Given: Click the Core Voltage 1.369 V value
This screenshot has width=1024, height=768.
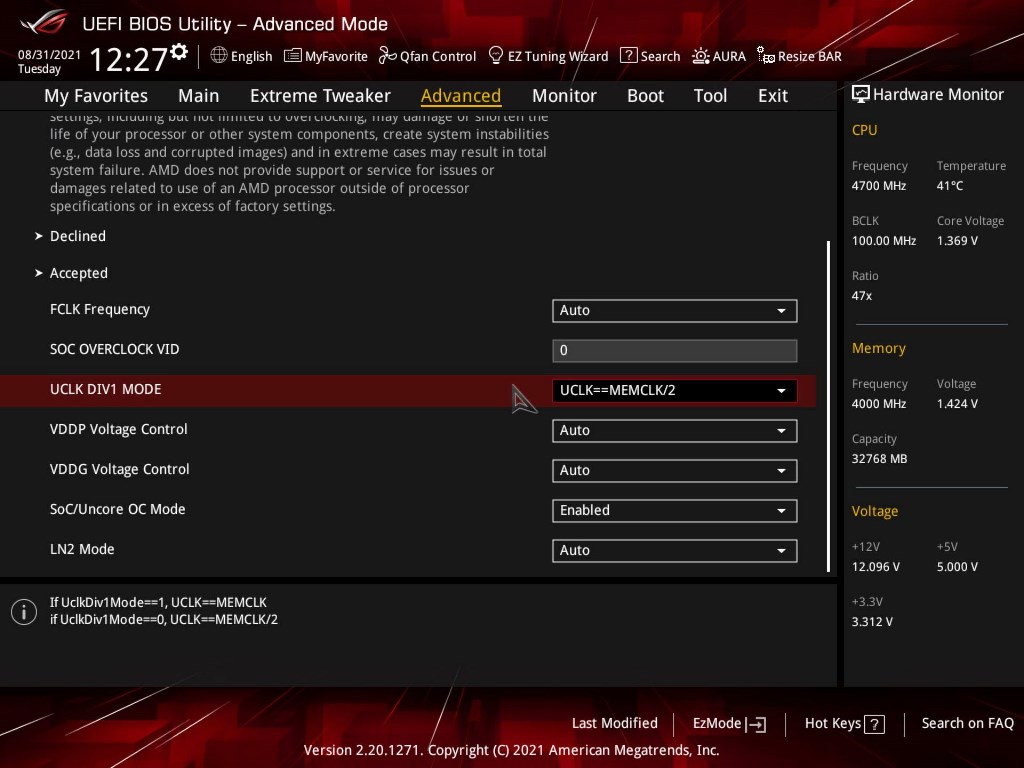Looking at the screenshot, I should [x=957, y=241].
